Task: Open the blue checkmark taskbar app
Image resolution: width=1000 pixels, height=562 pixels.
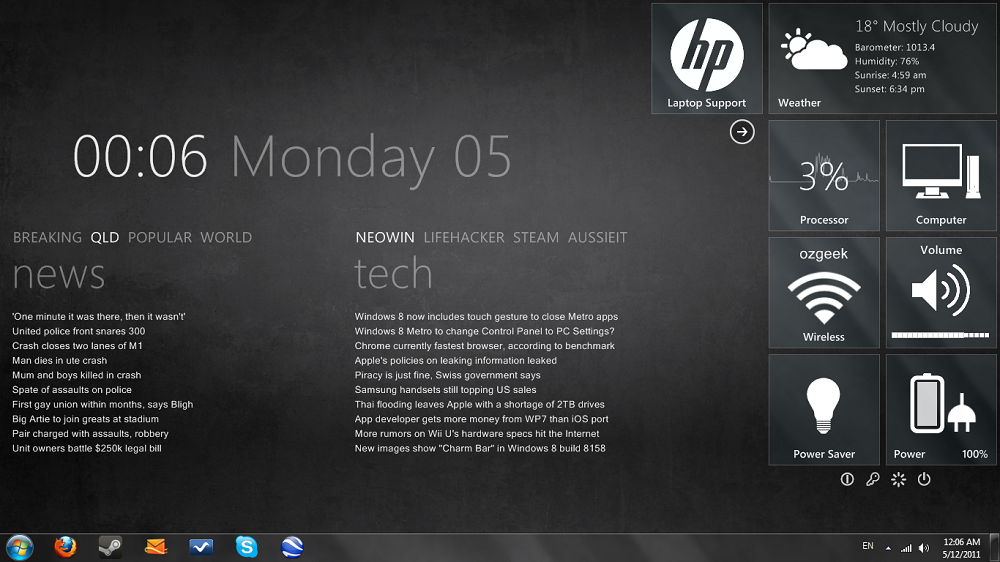Action: pos(201,547)
